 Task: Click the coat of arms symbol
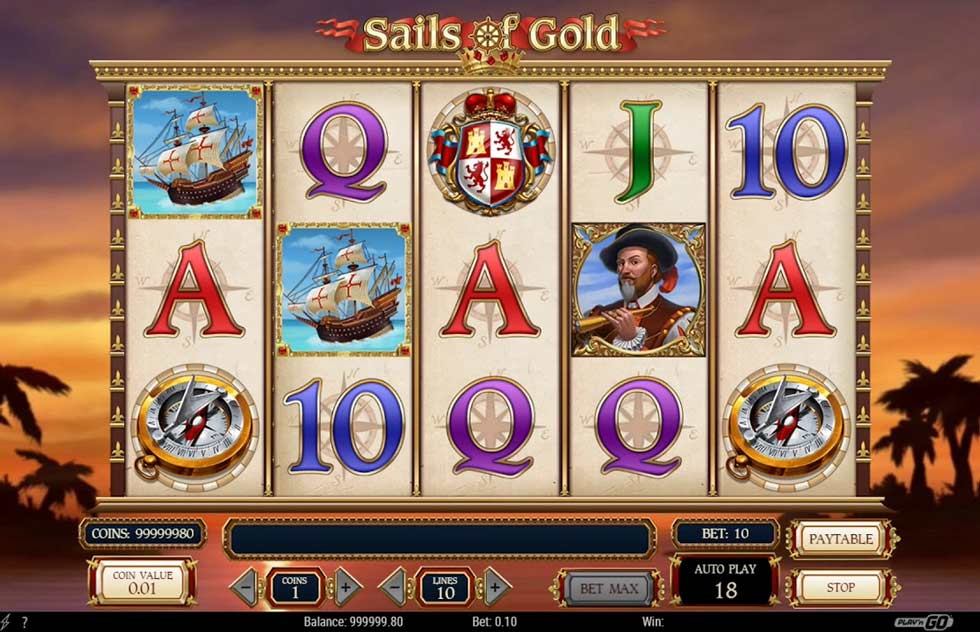point(491,152)
